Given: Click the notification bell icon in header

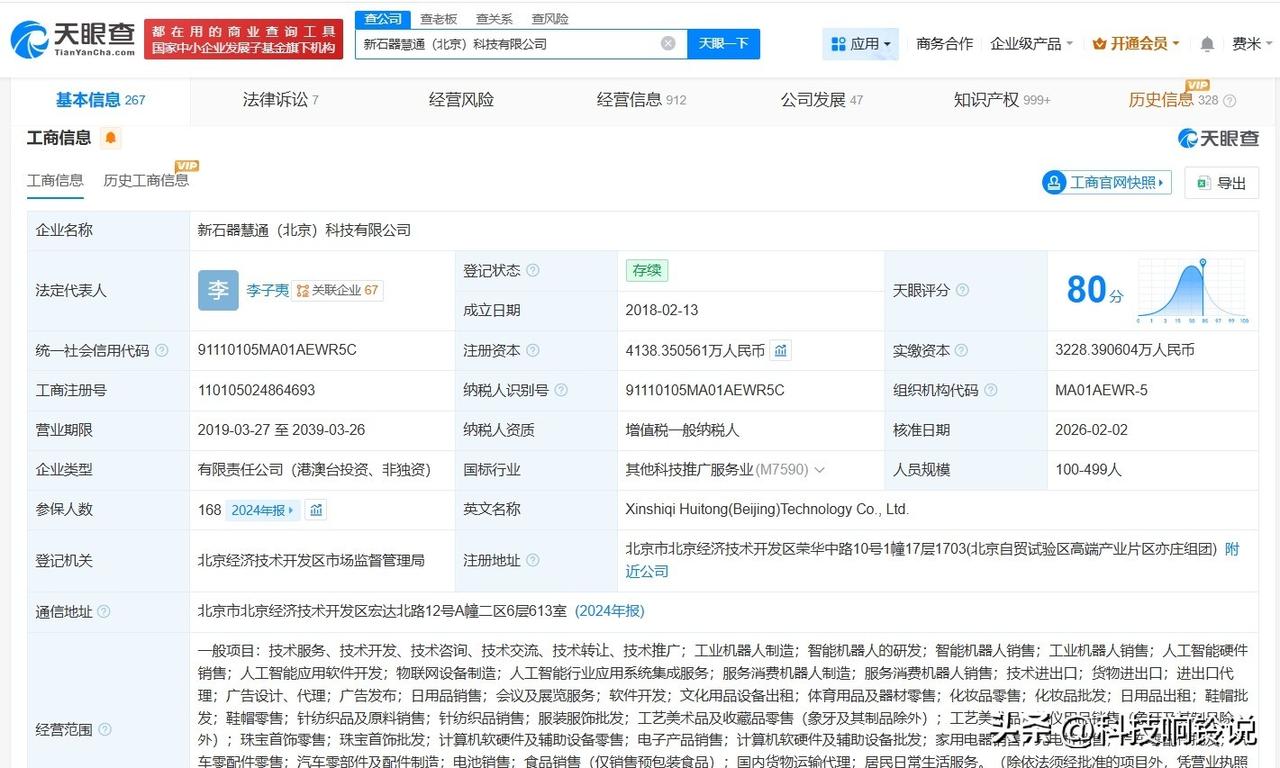Looking at the screenshot, I should pyautogui.click(x=1207, y=44).
